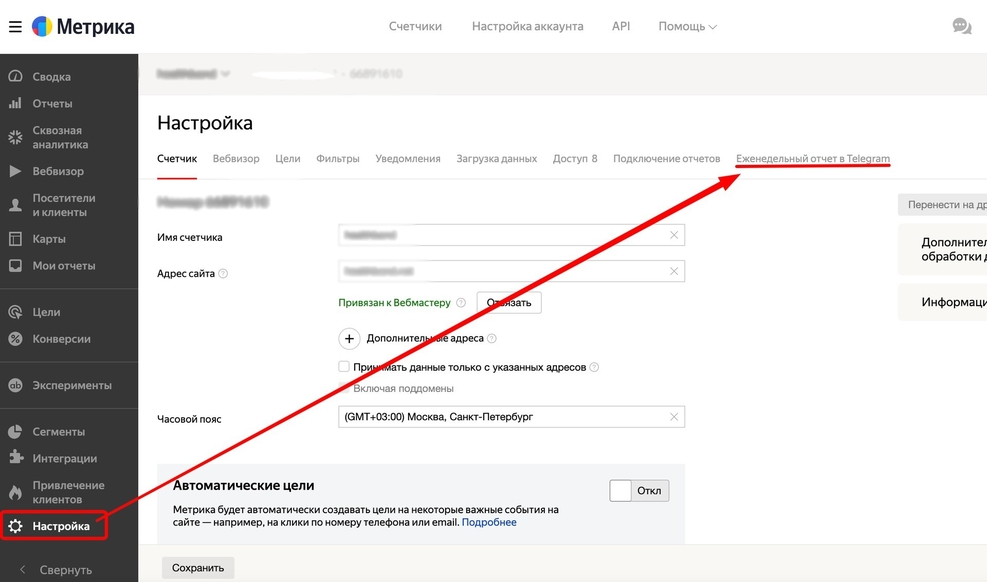The height and width of the screenshot is (582, 987).
Task: Open Часовой пояс timezone selector
Action: tap(511, 417)
